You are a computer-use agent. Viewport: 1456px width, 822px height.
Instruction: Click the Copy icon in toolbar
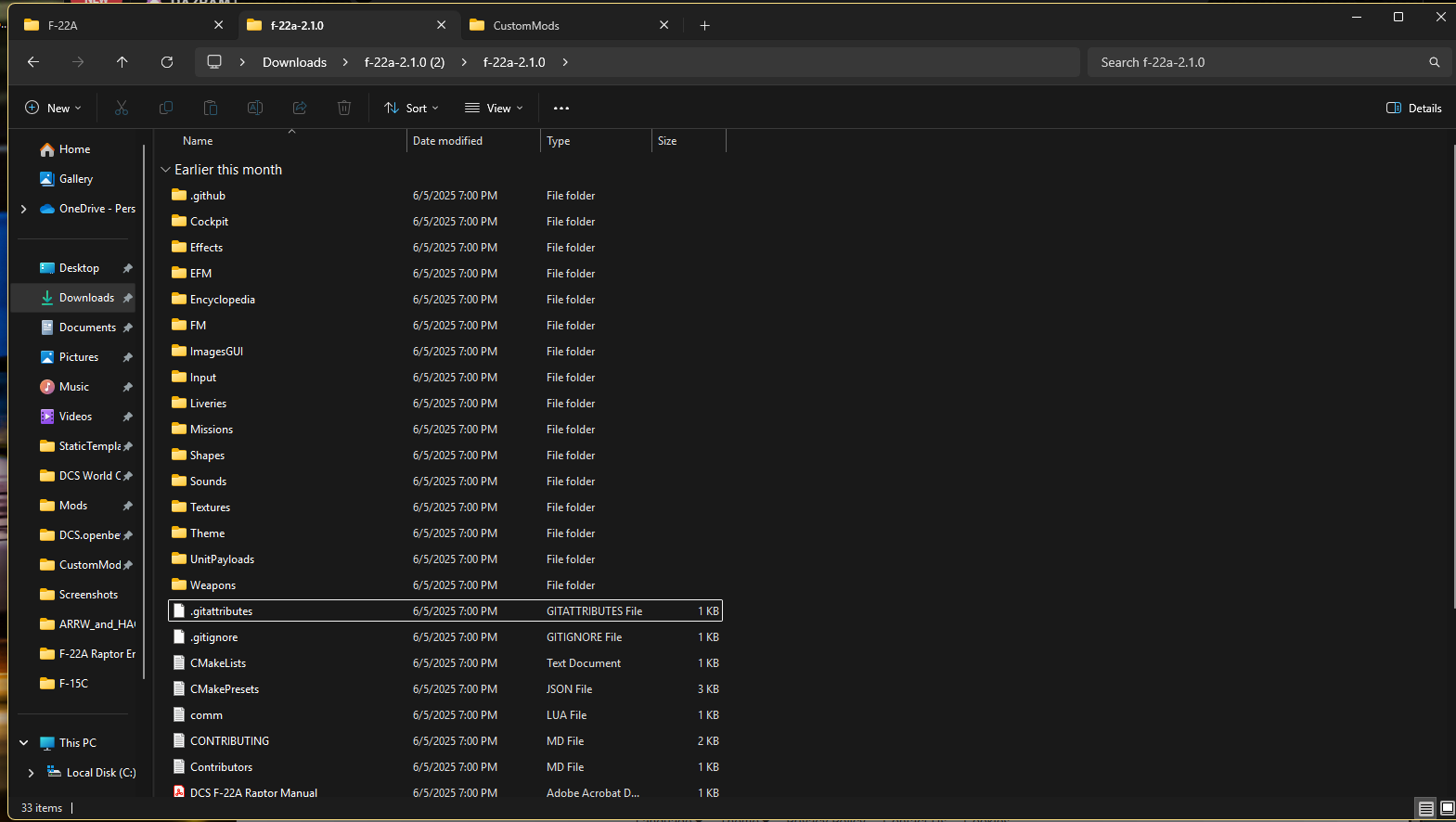pos(166,108)
